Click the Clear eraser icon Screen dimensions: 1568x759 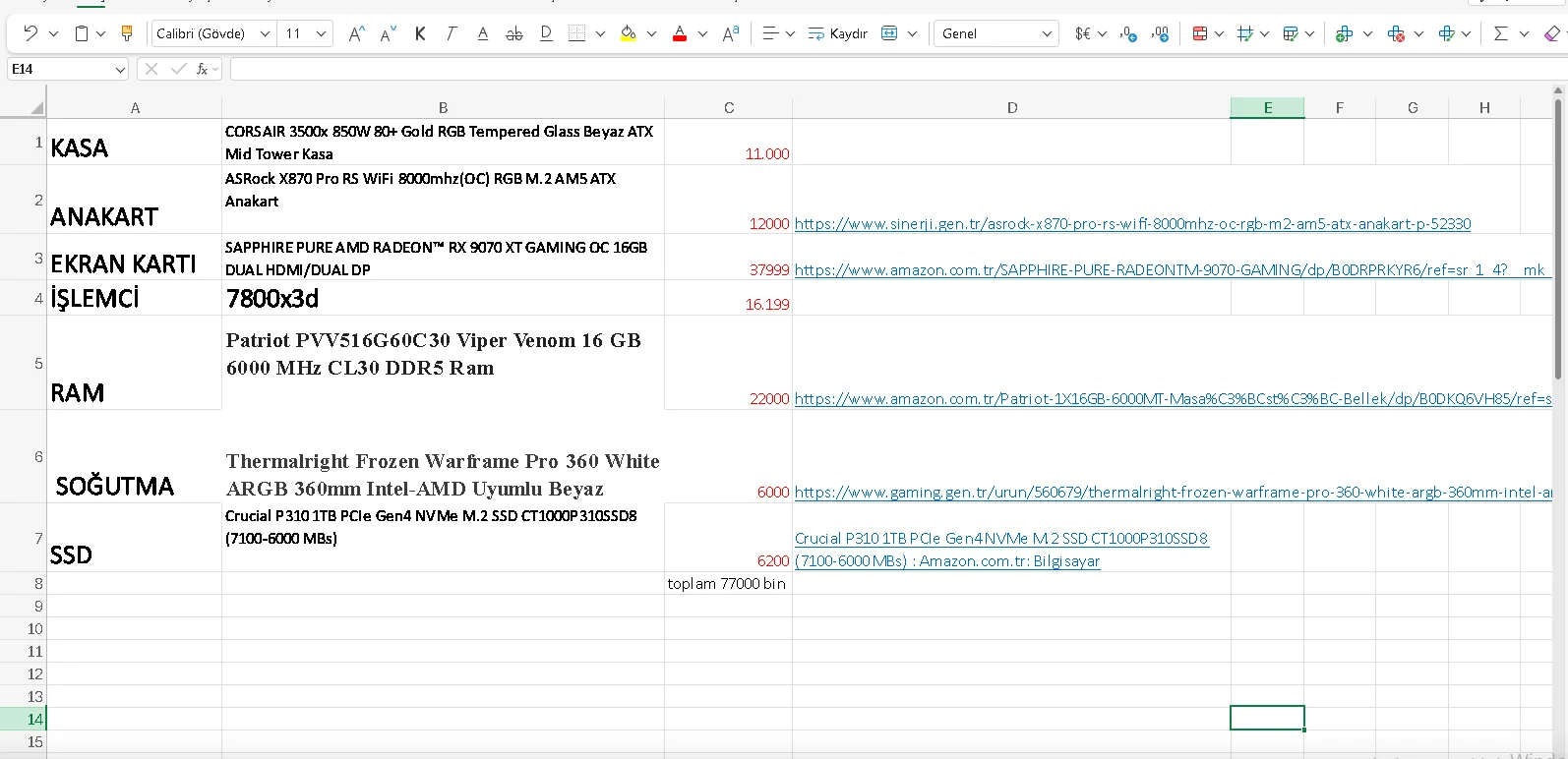1552,33
